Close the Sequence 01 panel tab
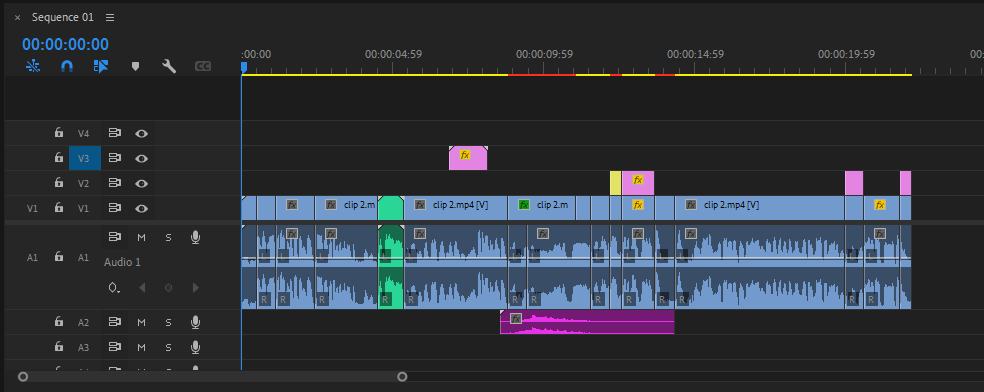984x392 pixels. [18, 18]
